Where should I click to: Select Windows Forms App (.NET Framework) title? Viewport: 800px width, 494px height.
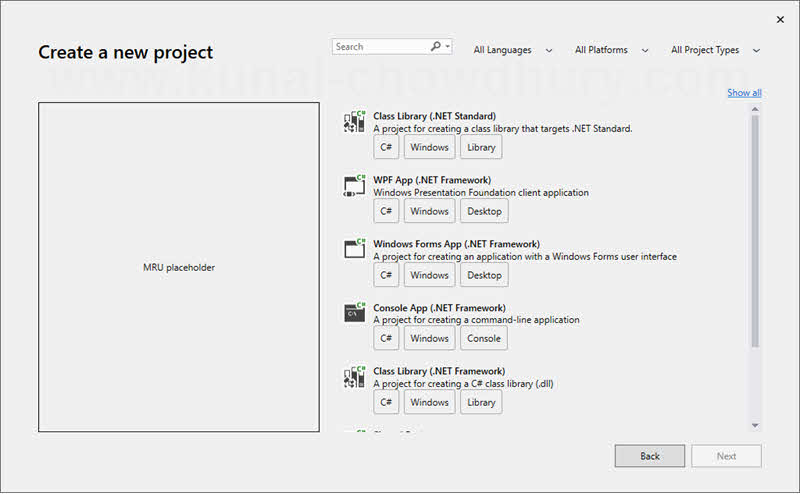[x=456, y=244]
